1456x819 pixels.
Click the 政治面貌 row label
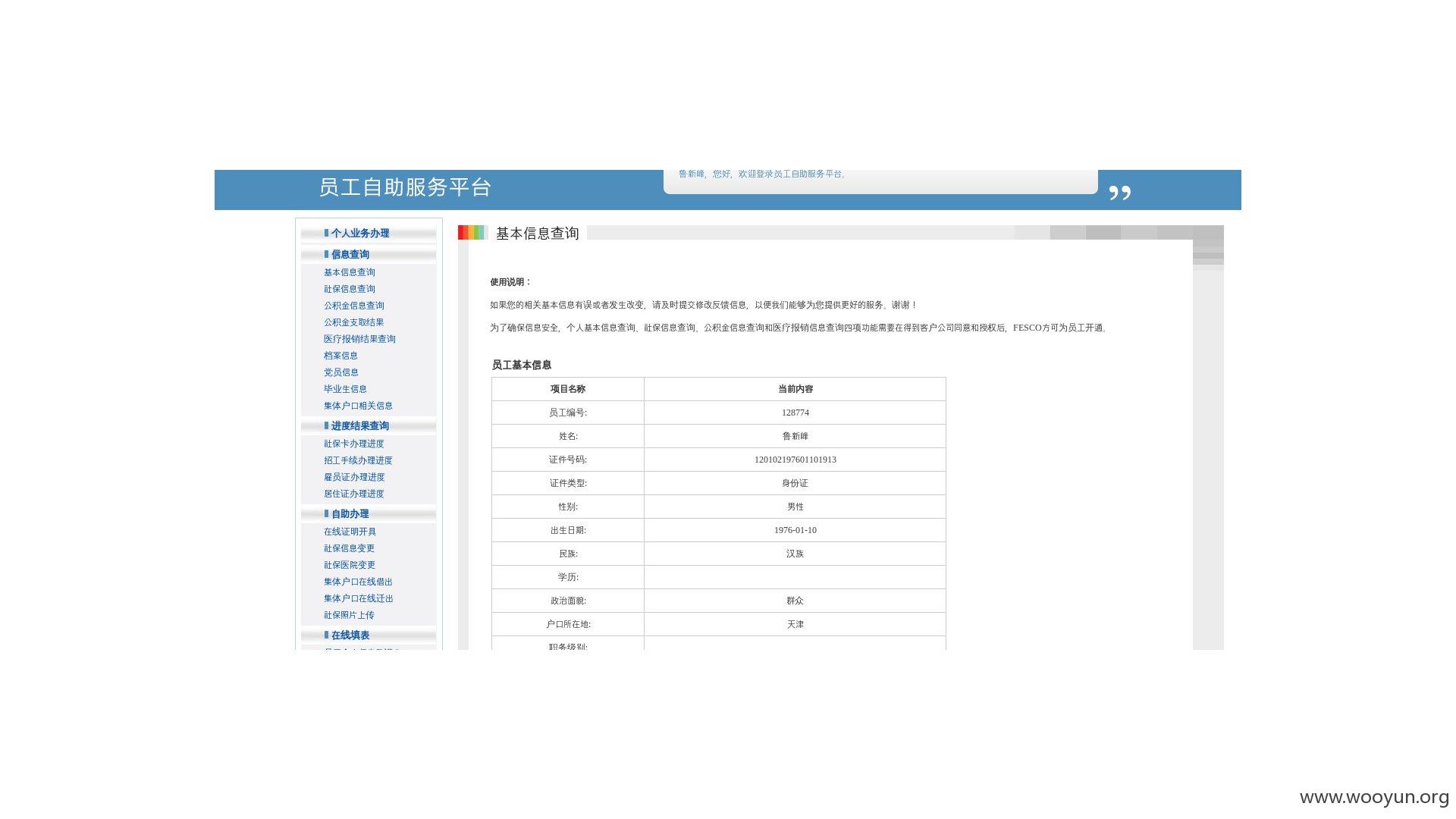(568, 601)
